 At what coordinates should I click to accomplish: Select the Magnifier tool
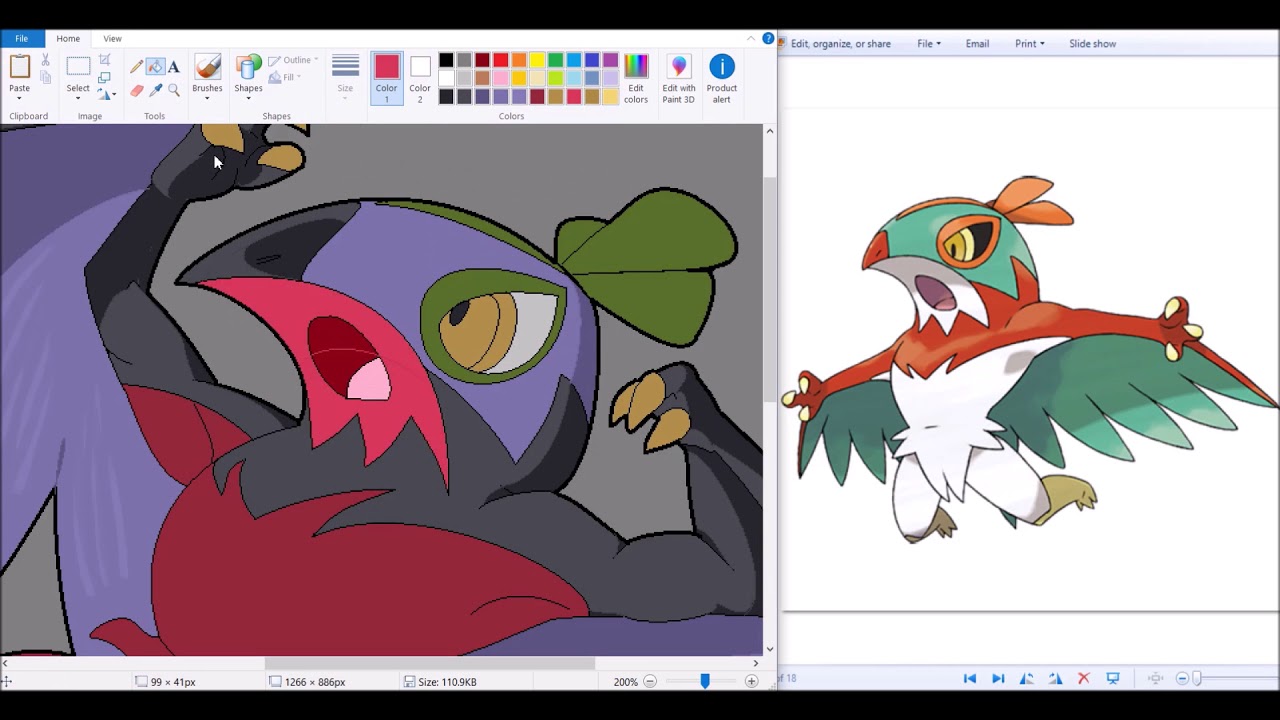coord(174,90)
